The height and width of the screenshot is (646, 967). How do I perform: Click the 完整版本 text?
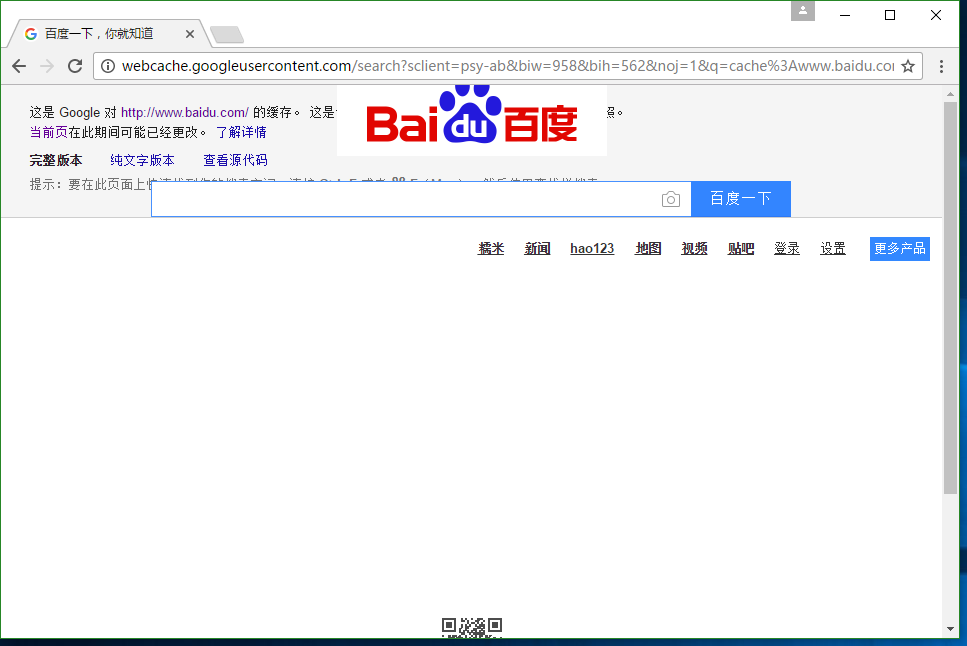pos(56,160)
